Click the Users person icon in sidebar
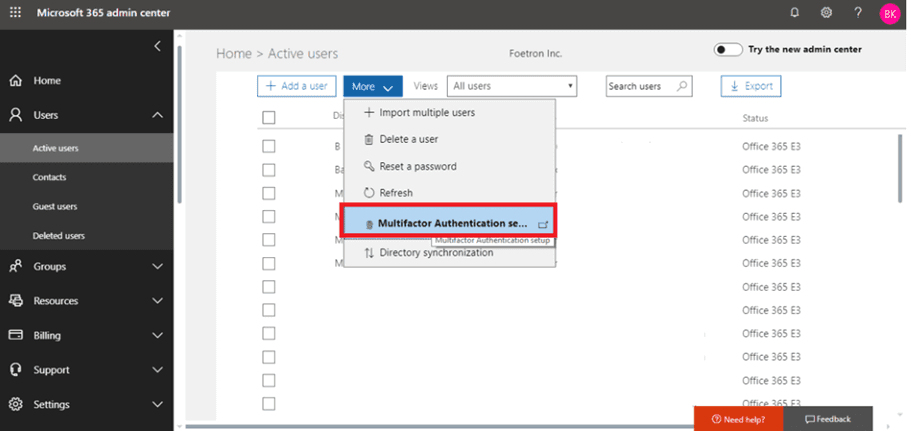The image size is (908, 431). [x=16, y=115]
